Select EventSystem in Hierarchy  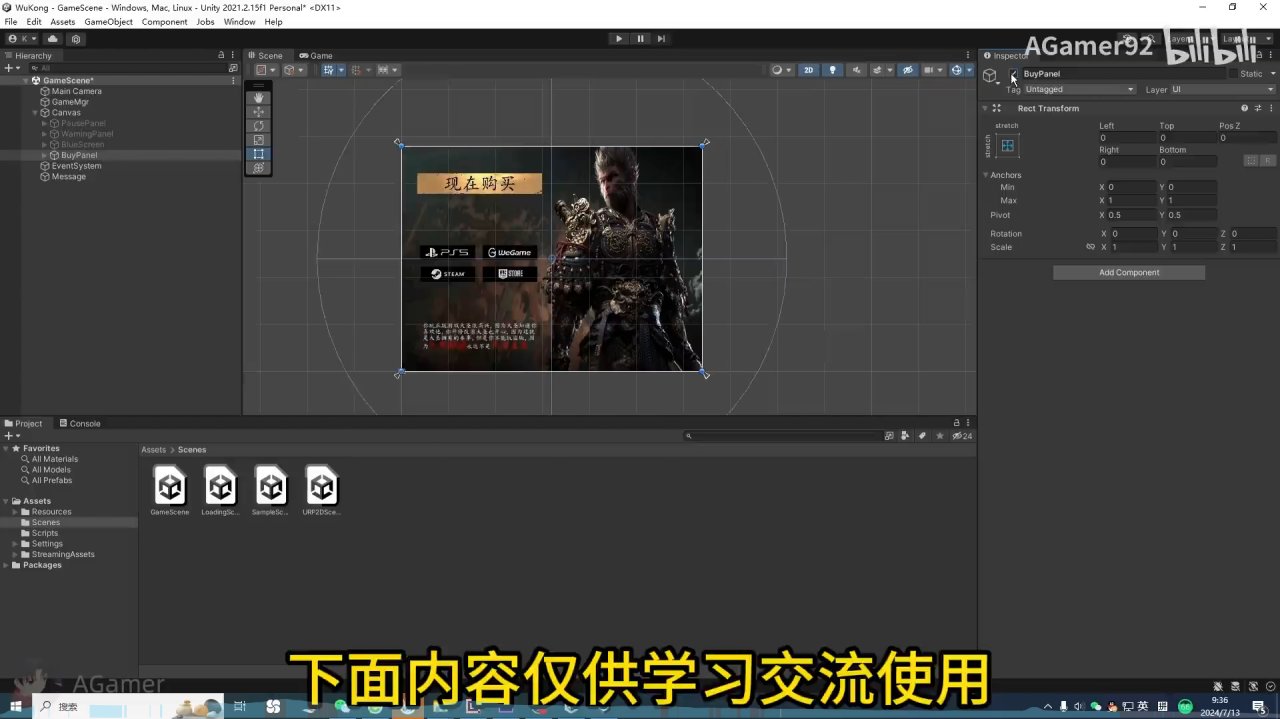pyautogui.click(x=76, y=166)
